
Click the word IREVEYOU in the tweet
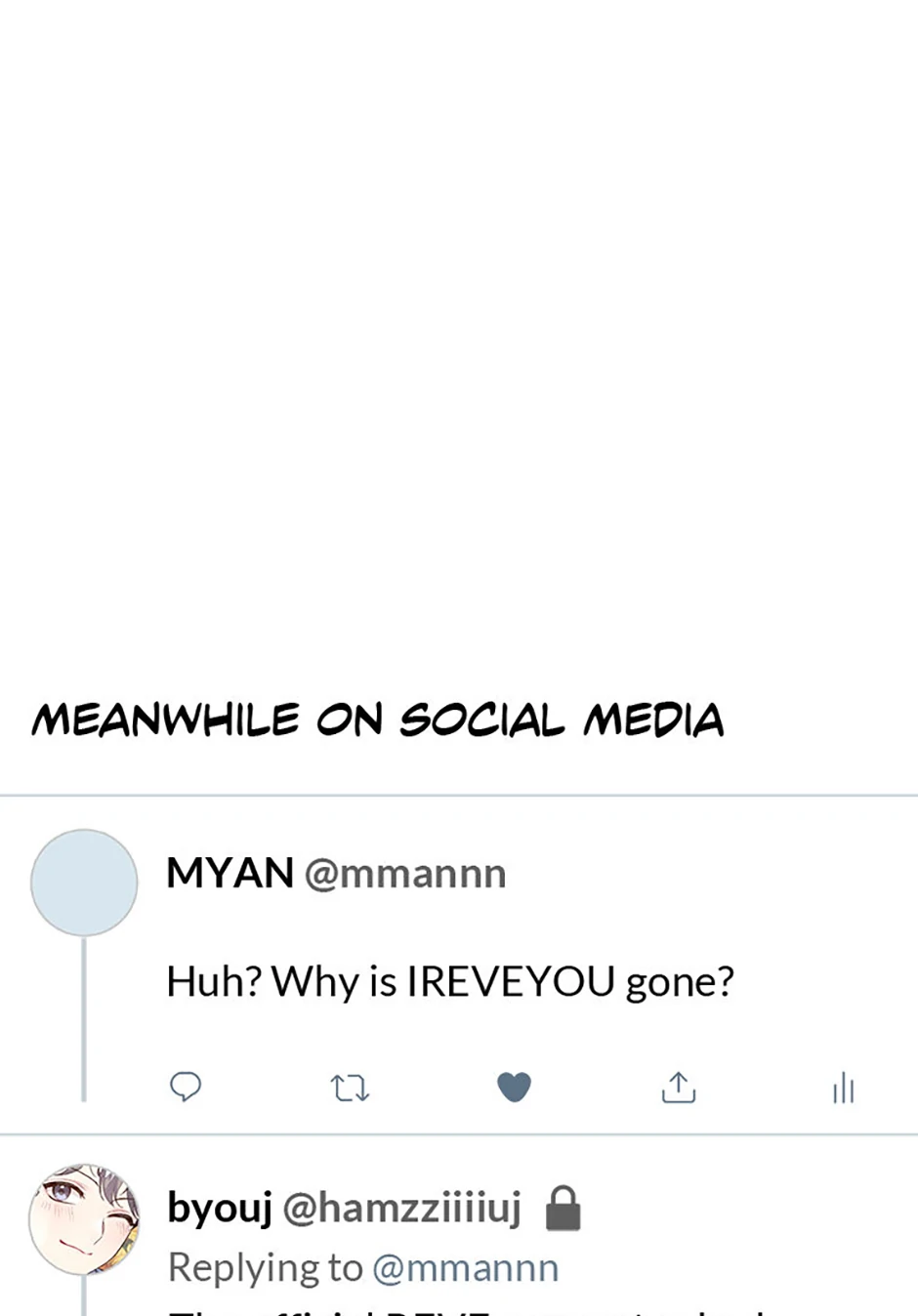click(510, 981)
